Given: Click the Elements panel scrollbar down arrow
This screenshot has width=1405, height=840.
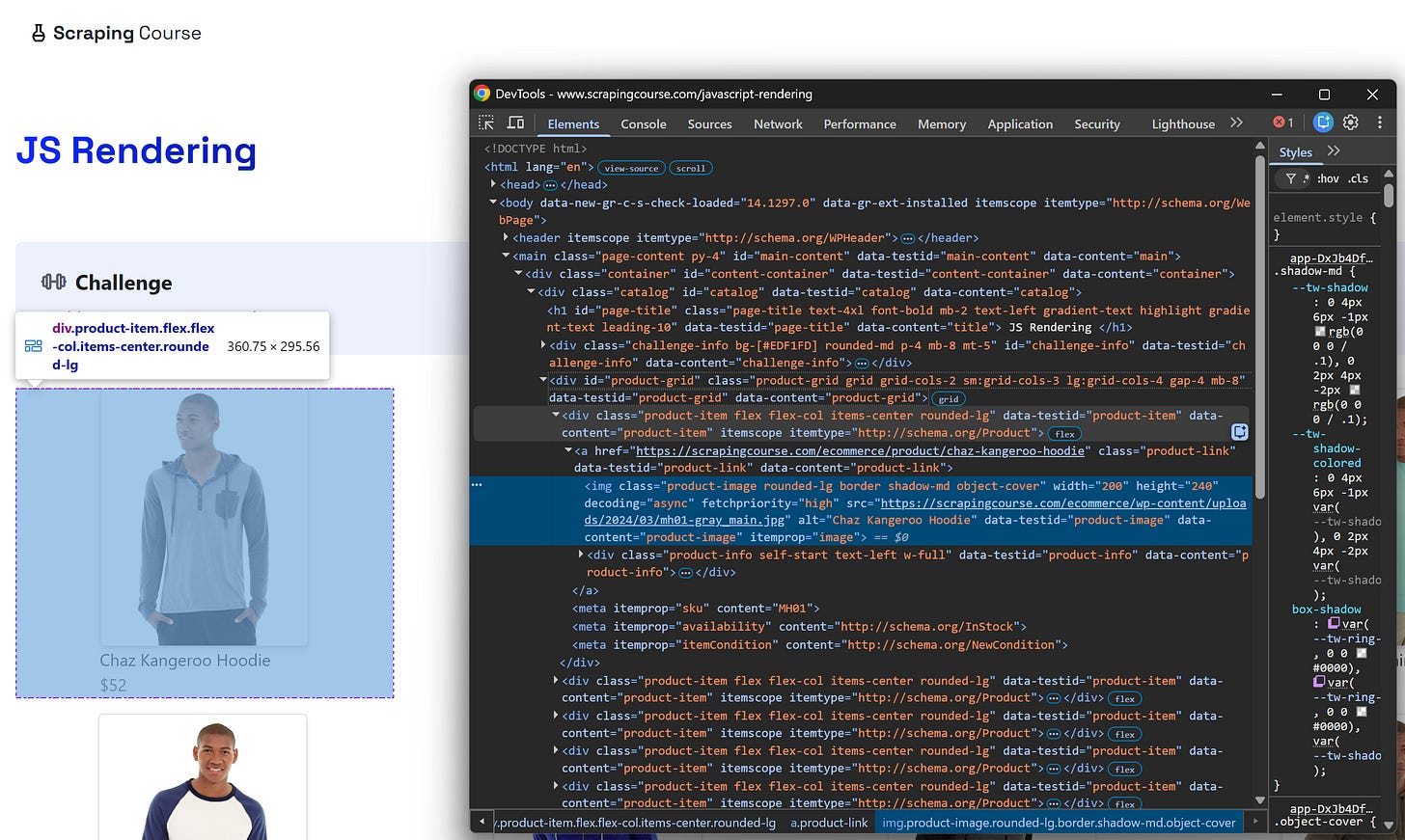Looking at the screenshot, I should coord(1260,799).
